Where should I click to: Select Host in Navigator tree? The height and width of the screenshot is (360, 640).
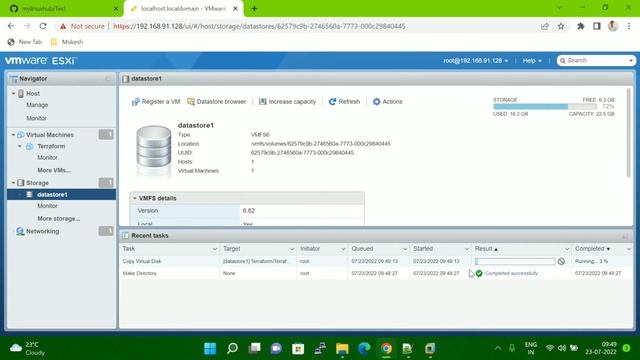33,93
